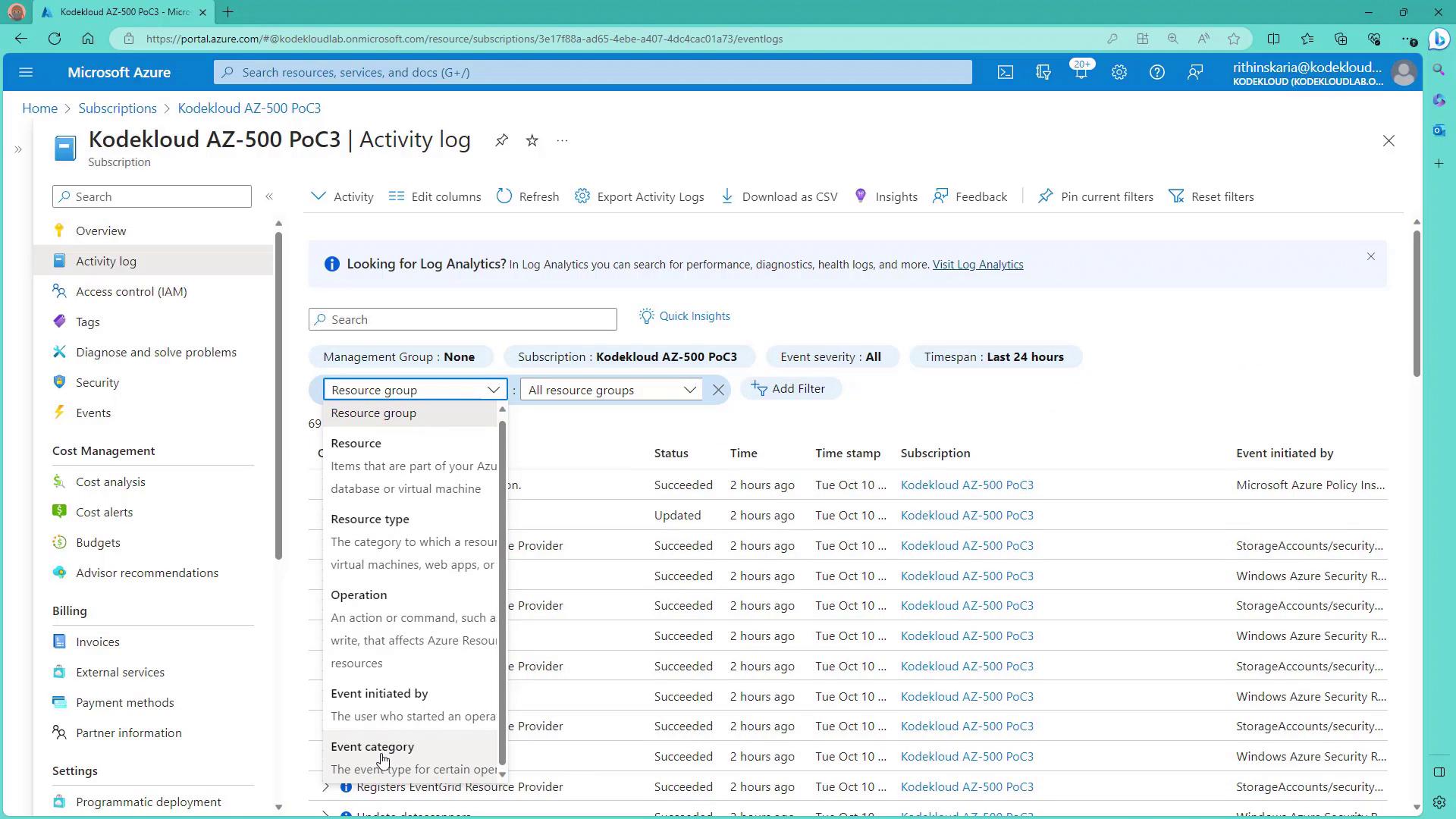
Task: Open the portal hamburger menu
Action: 26,72
